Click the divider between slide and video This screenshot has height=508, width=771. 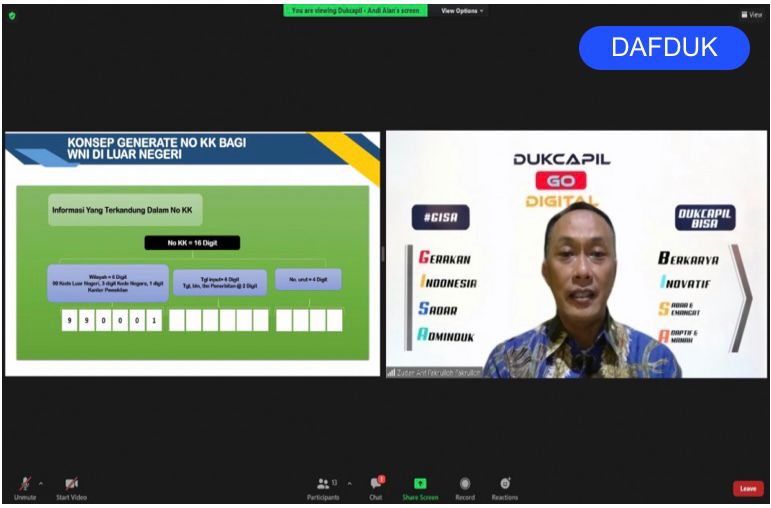pyautogui.click(x=383, y=254)
